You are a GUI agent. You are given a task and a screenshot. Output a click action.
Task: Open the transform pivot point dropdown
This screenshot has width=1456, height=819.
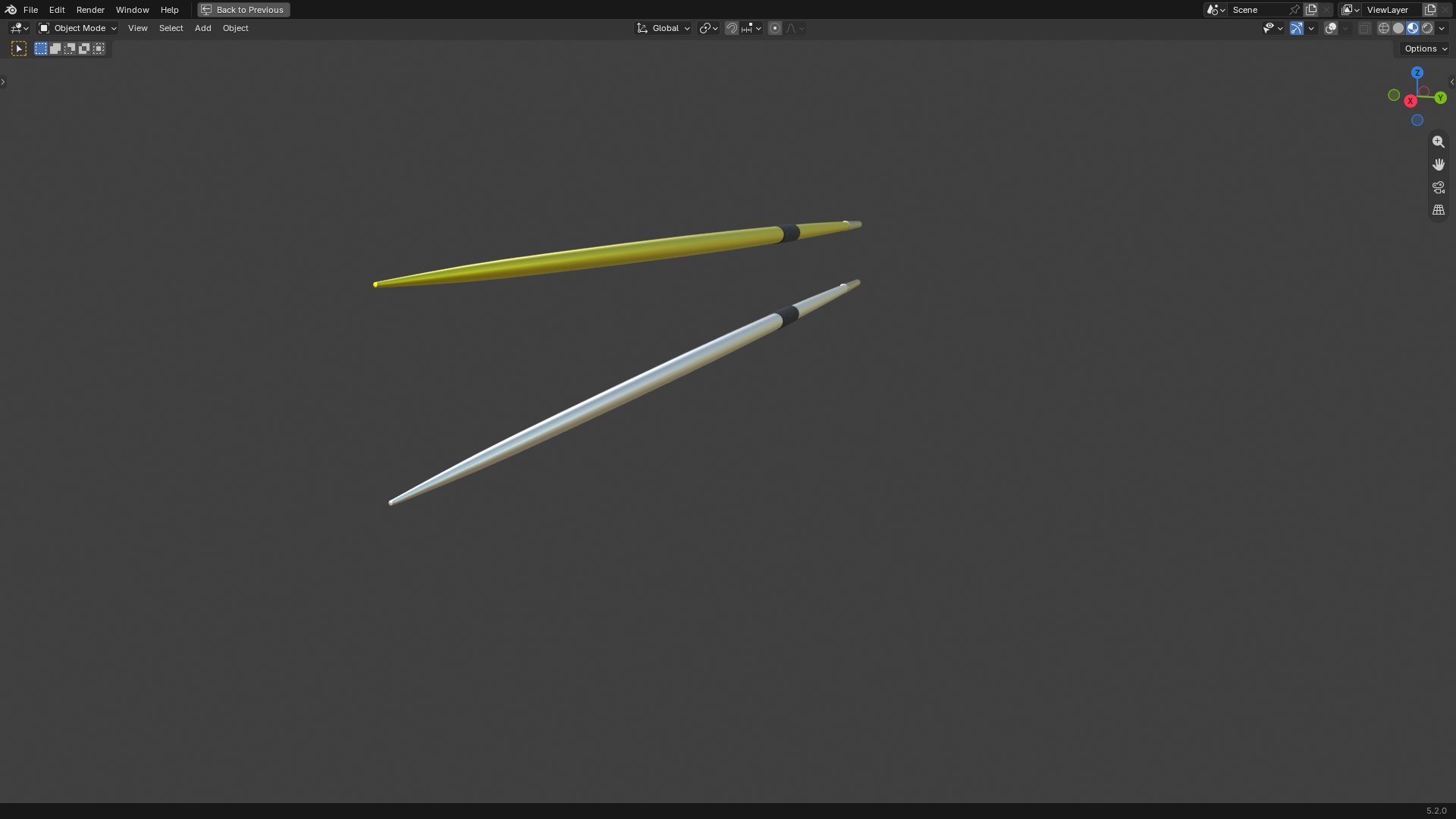point(708,28)
